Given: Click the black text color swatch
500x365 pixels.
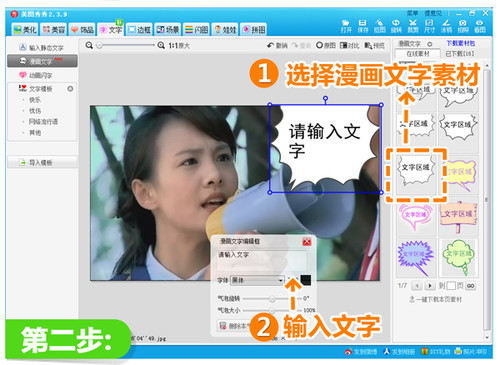Looking at the screenshot, I should [x=306, y=280].
